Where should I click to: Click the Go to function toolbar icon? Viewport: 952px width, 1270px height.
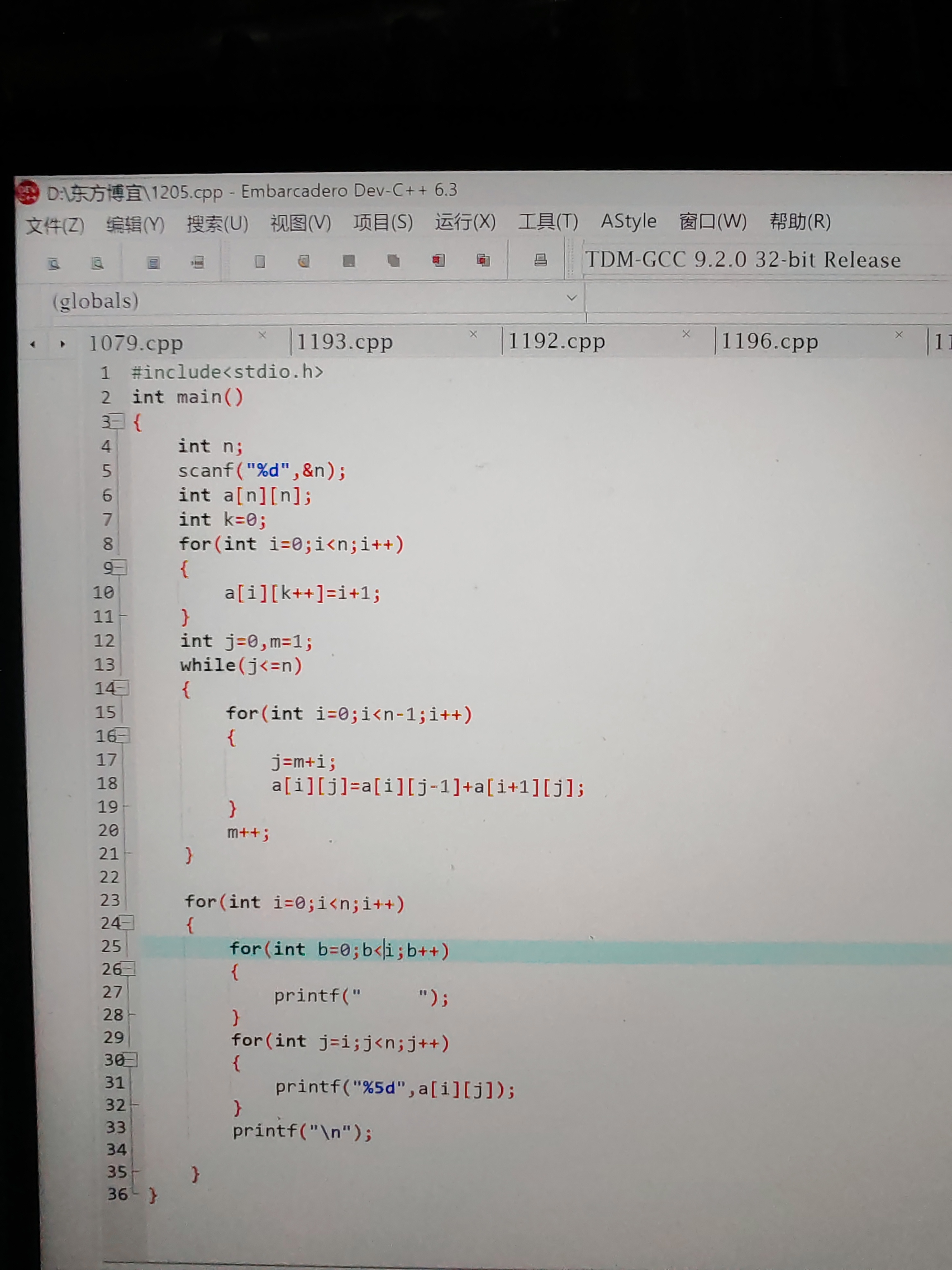153,263
